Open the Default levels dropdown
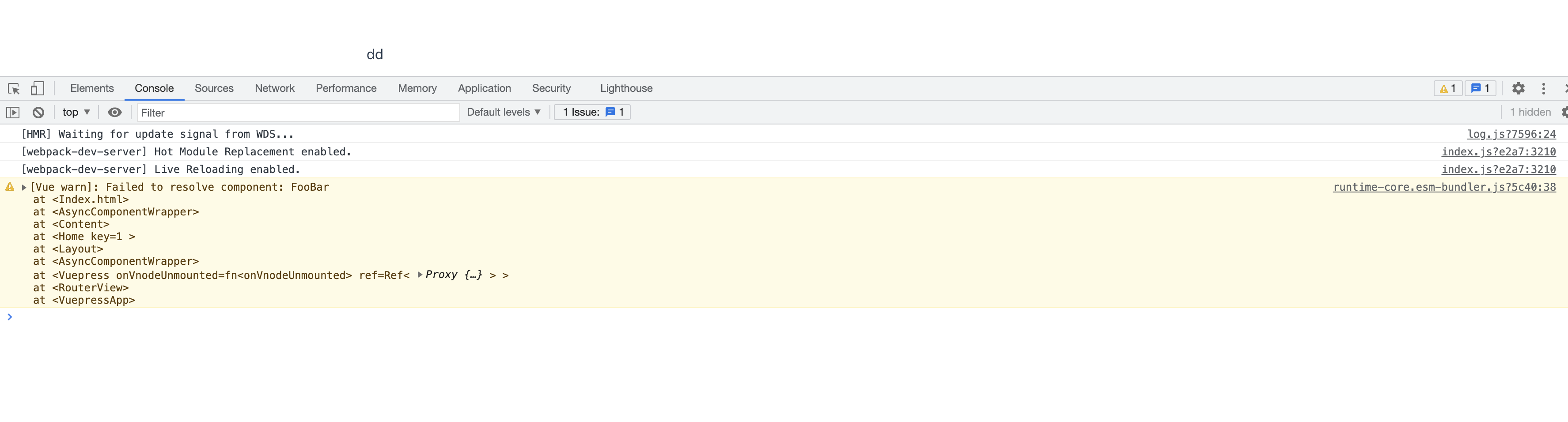The height and width of the screenshot is (422, 1568). pyautogui.click(x=503, y=112)
